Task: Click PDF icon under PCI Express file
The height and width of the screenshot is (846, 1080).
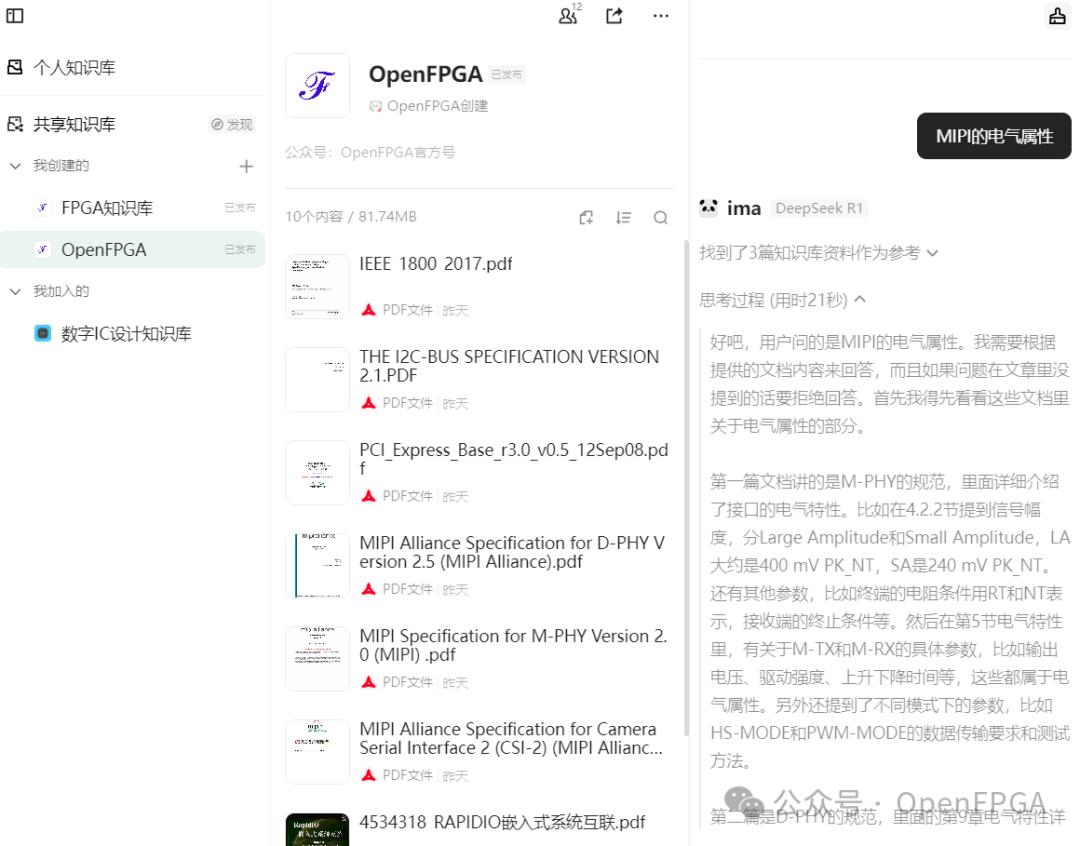Action: pyautogui.click(x=368, y=496)
